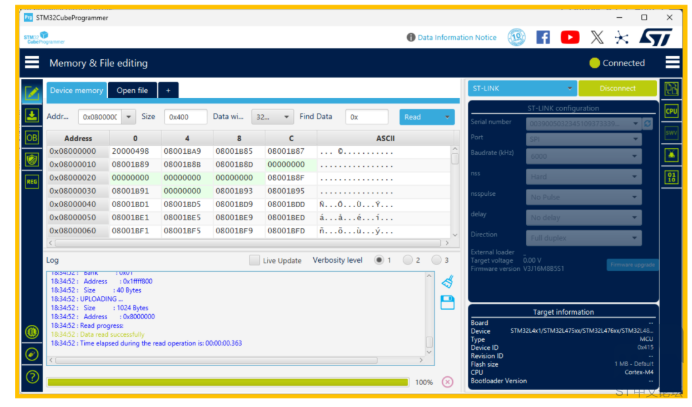692x407 pixels.
Task: Click the log horizontal scrollbar
Action: pyautogui.click(x=216, y=360)
